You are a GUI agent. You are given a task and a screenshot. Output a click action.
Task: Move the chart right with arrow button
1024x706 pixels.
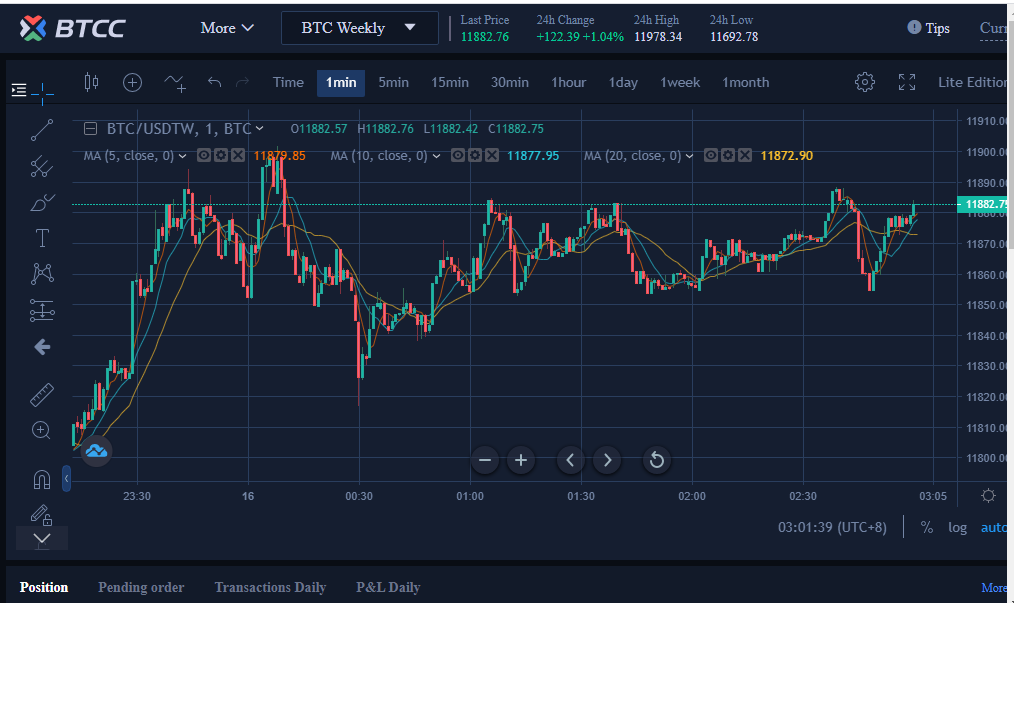607,460
